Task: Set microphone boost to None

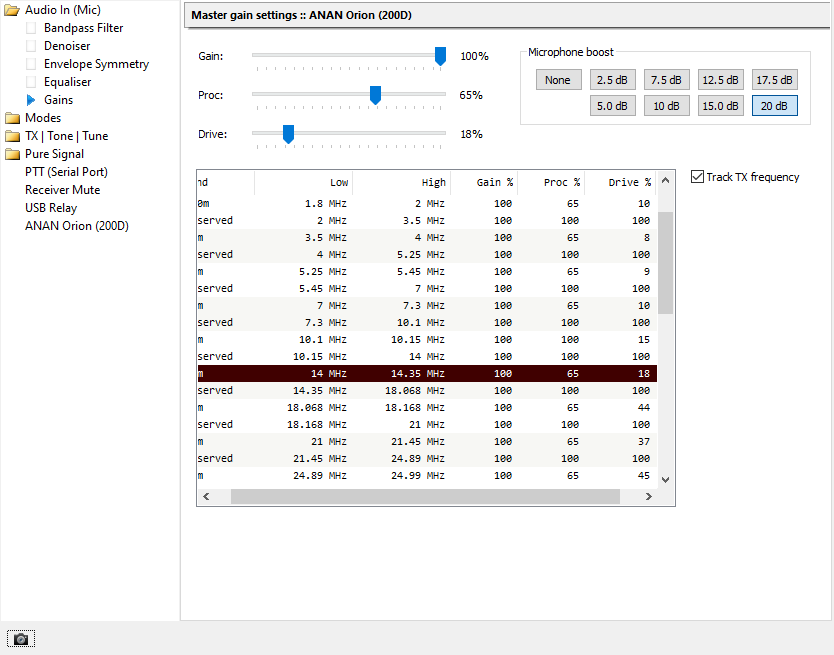Action: (558, 80)
